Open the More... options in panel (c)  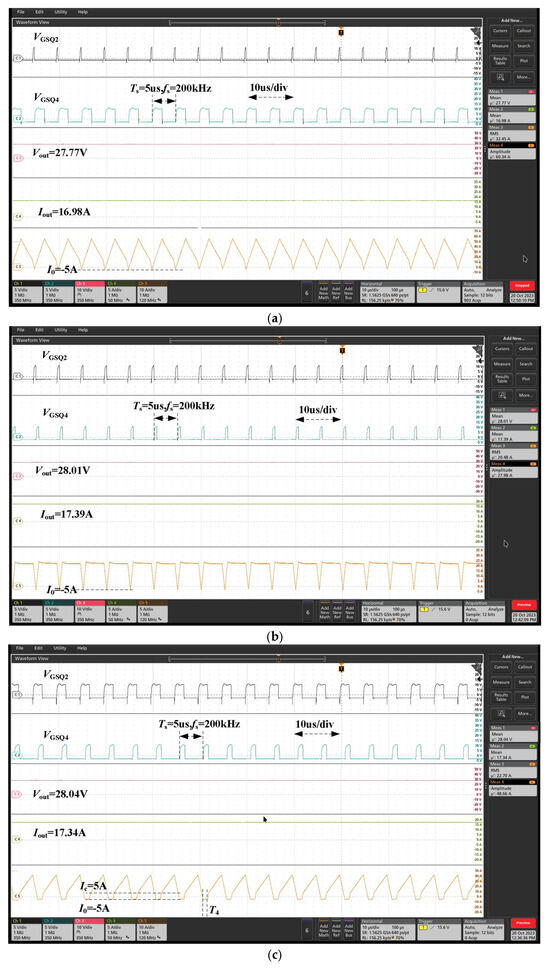(x=525, y=713)
